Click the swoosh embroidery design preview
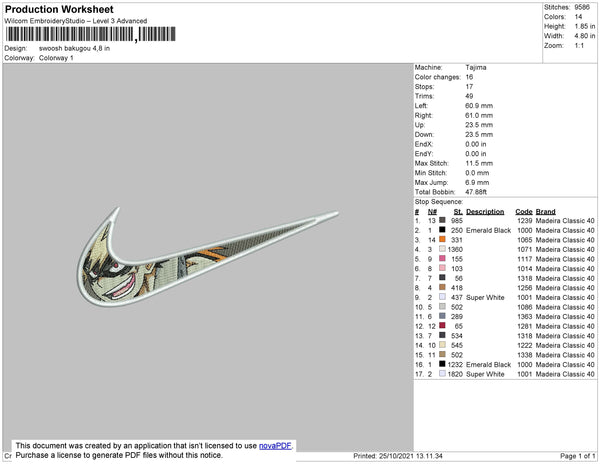This screenshot has width=600, height=464. (x=208, y=257)
